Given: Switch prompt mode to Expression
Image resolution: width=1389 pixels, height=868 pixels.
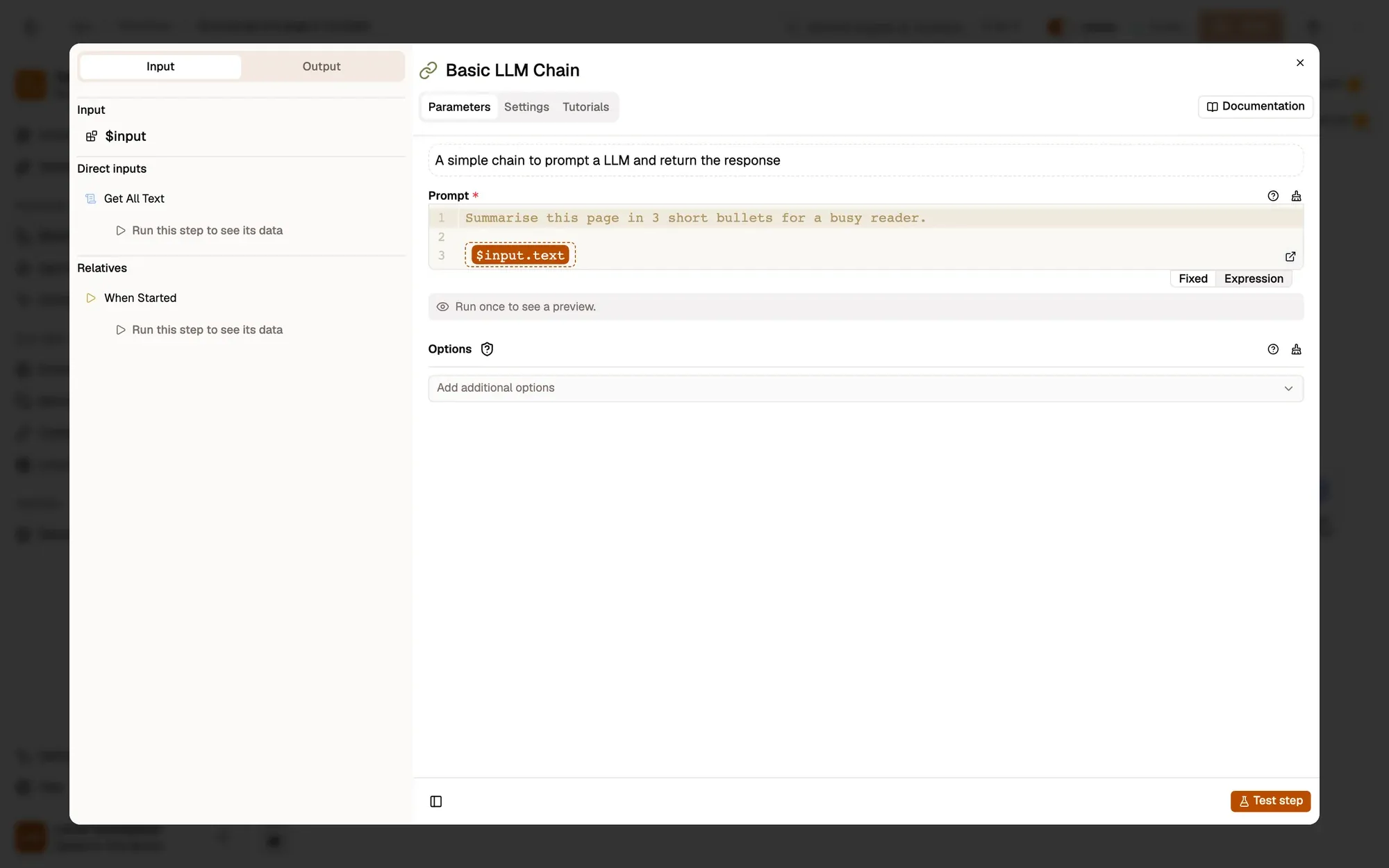Looking at the screenshot, I should tap(1254, 278).
